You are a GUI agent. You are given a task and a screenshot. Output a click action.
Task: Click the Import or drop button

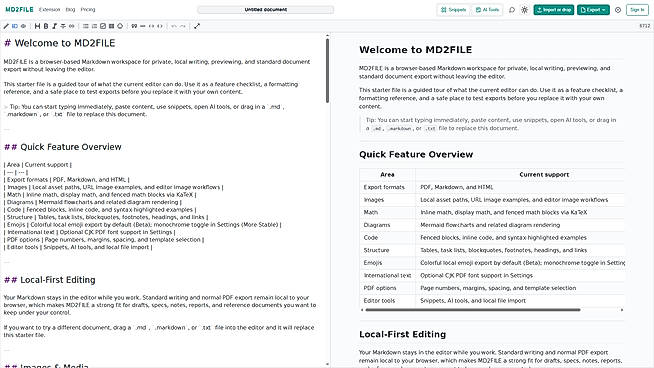[x=553, y=10]
